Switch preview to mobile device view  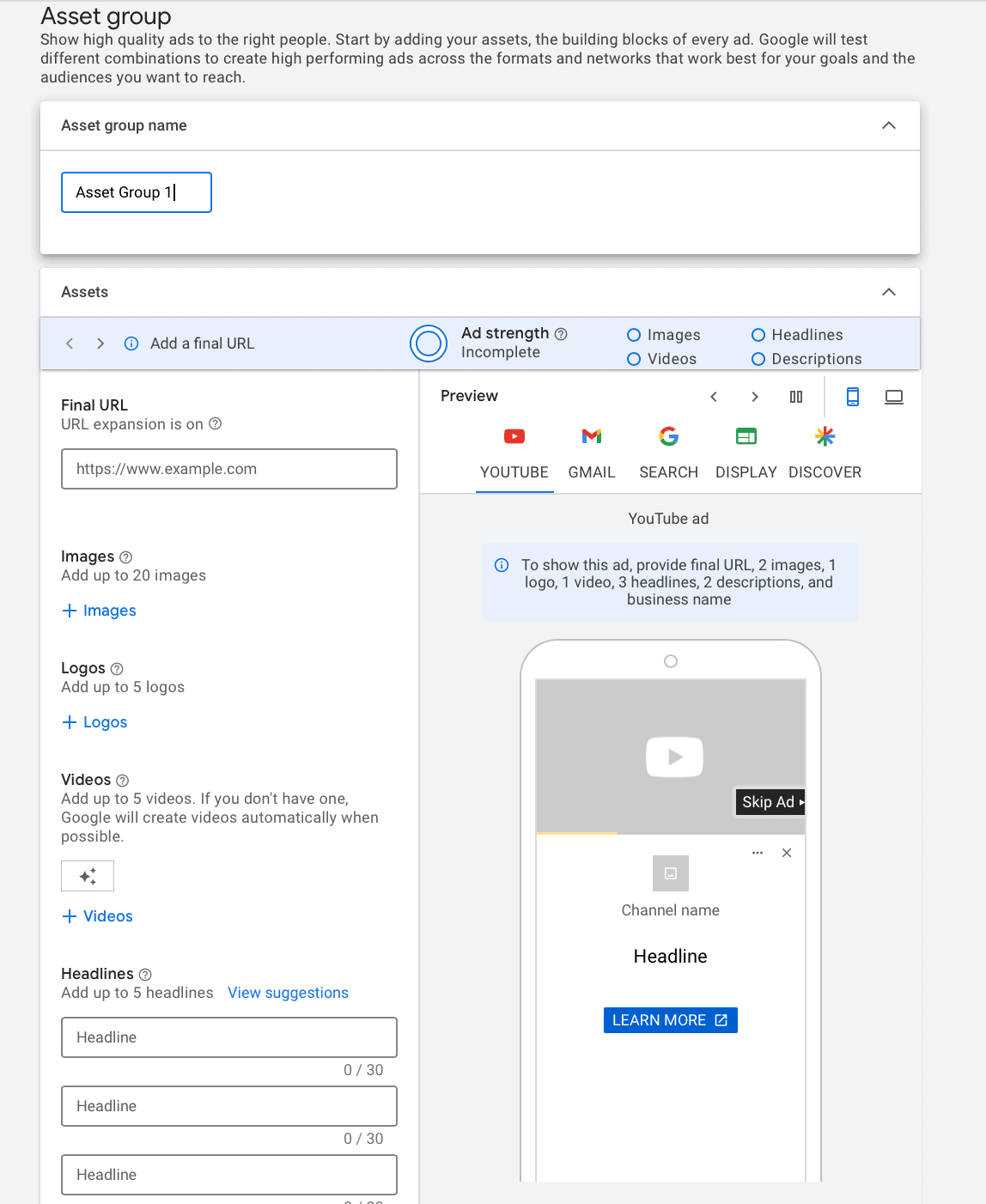coord(852,397)
